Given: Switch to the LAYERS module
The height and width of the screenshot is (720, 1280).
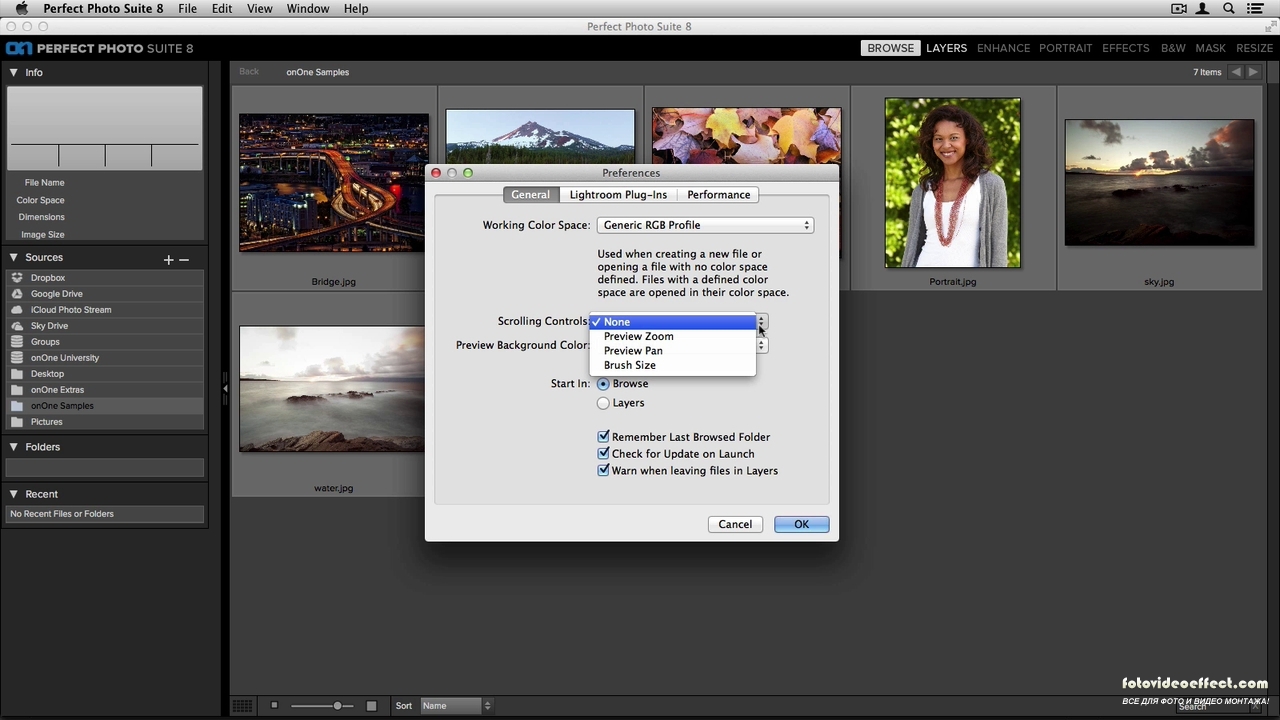Looking at the screenshot, I should click(x=946, y=48).
